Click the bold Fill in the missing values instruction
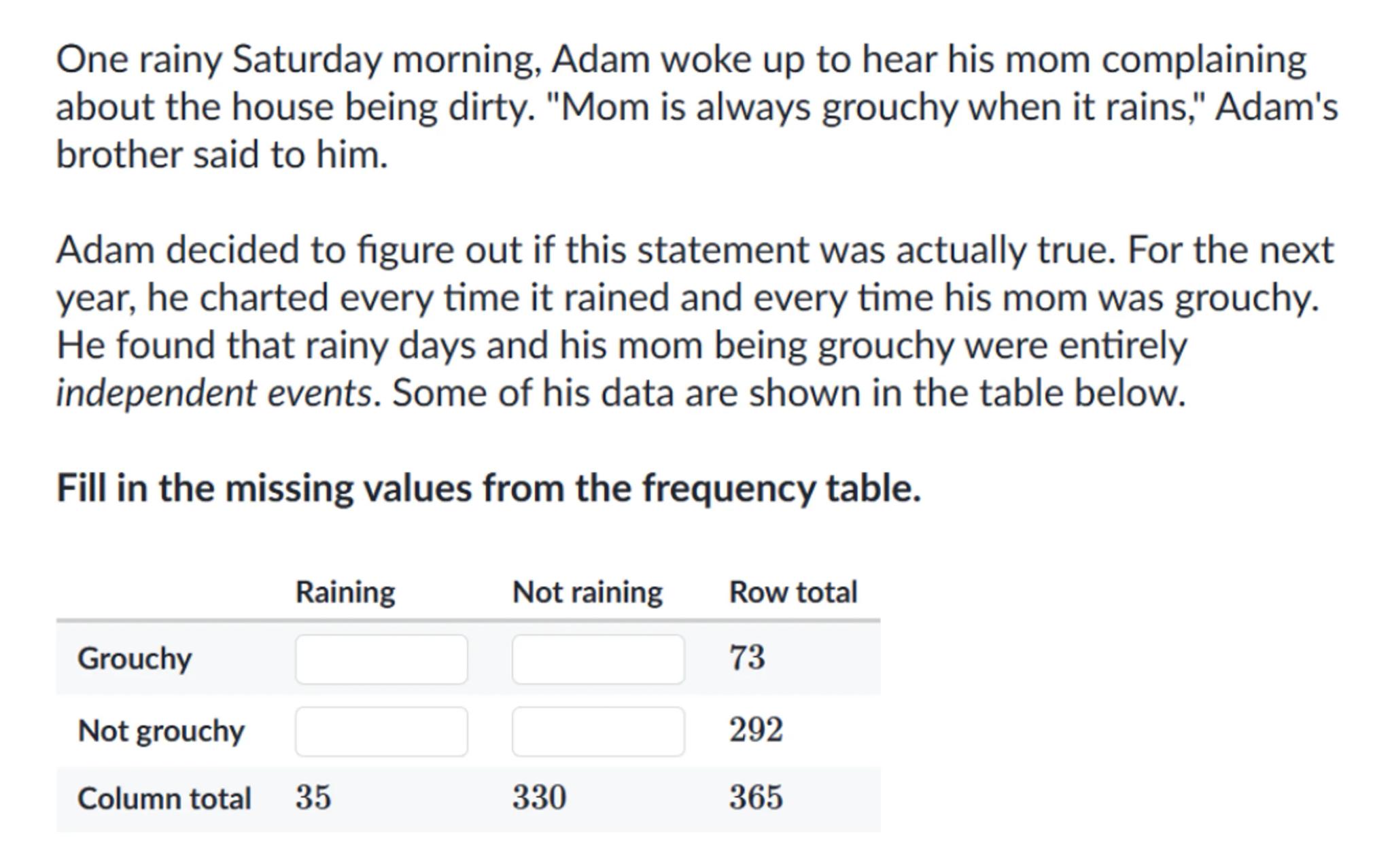 (x=488, y=488)
